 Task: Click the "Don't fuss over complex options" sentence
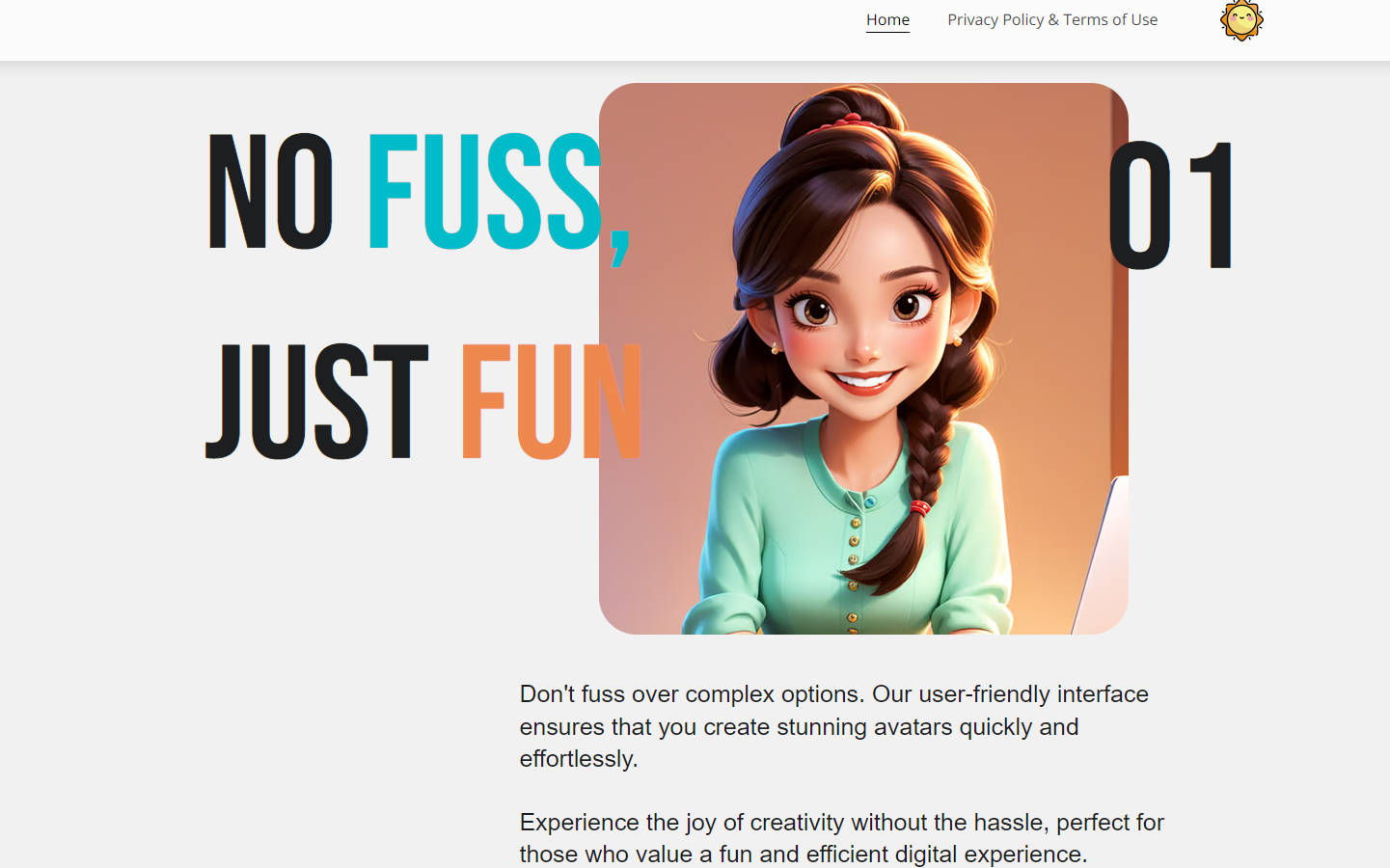(x=692, y=694)
